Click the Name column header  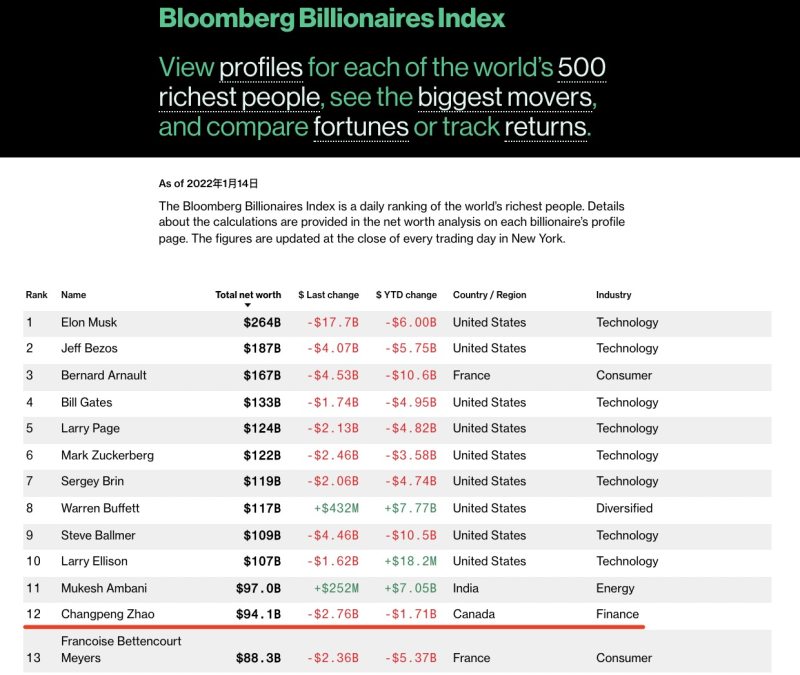tap(74, 295)
